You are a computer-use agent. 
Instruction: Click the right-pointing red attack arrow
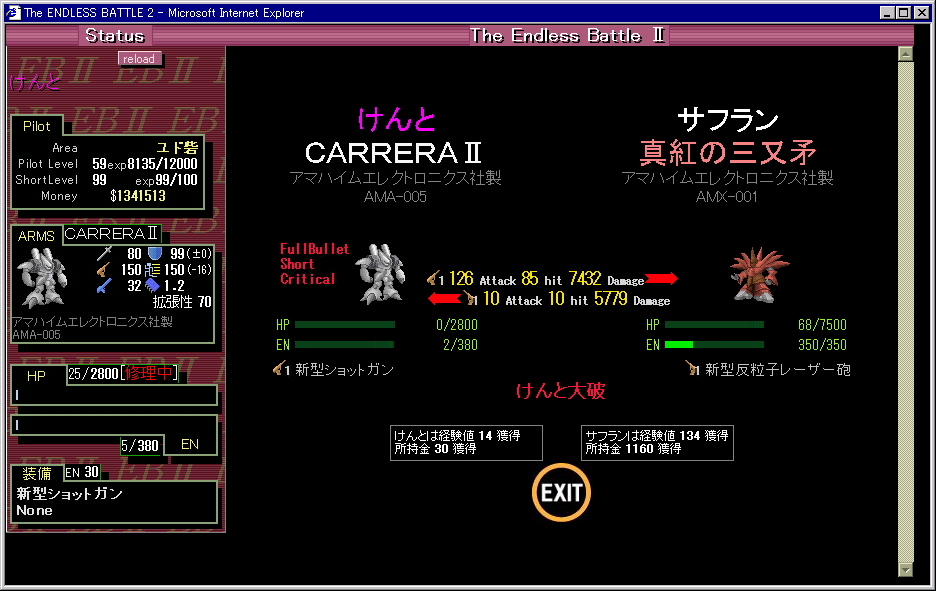[x=662, y=279]
